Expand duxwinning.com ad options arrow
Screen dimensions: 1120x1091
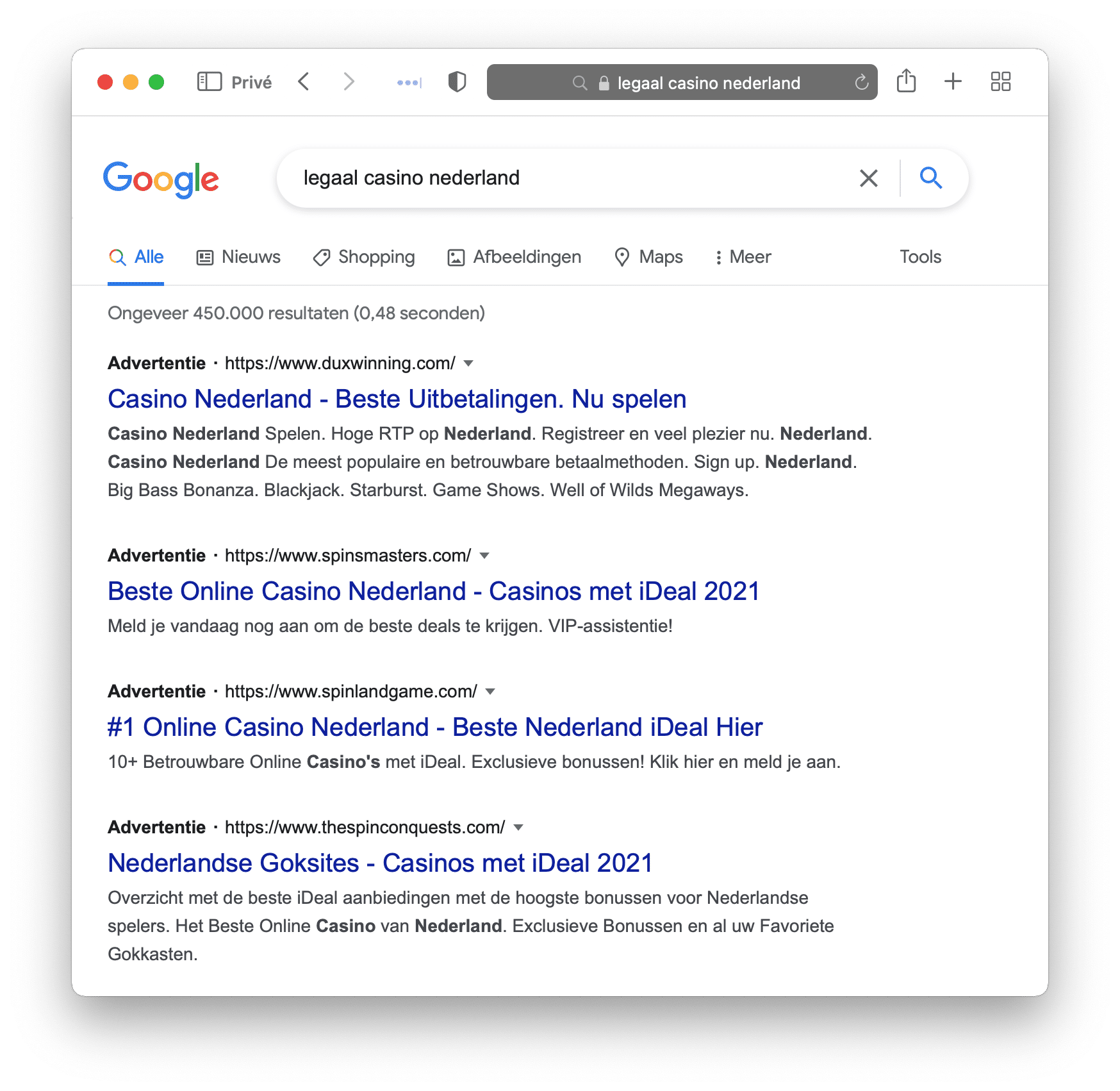pos(468,363)
